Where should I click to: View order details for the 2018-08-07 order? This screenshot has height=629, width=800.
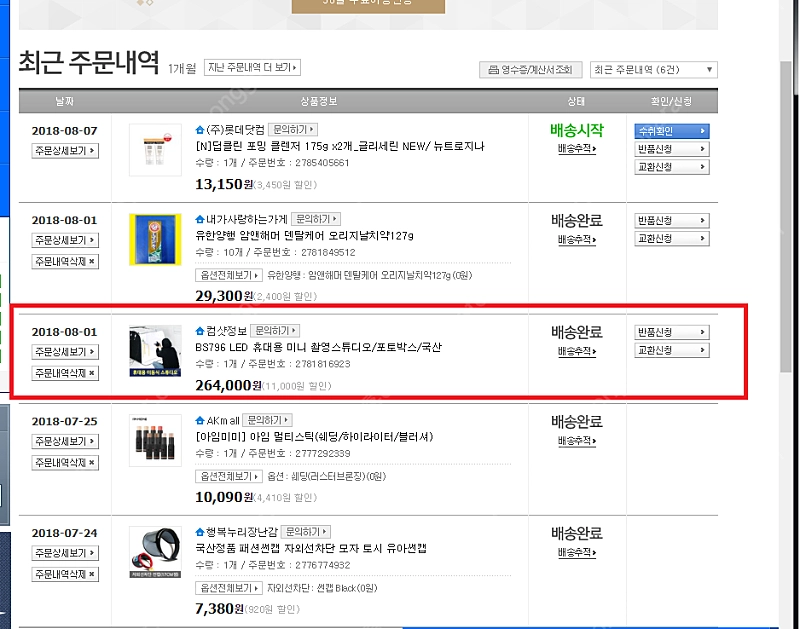coord(65,150)
